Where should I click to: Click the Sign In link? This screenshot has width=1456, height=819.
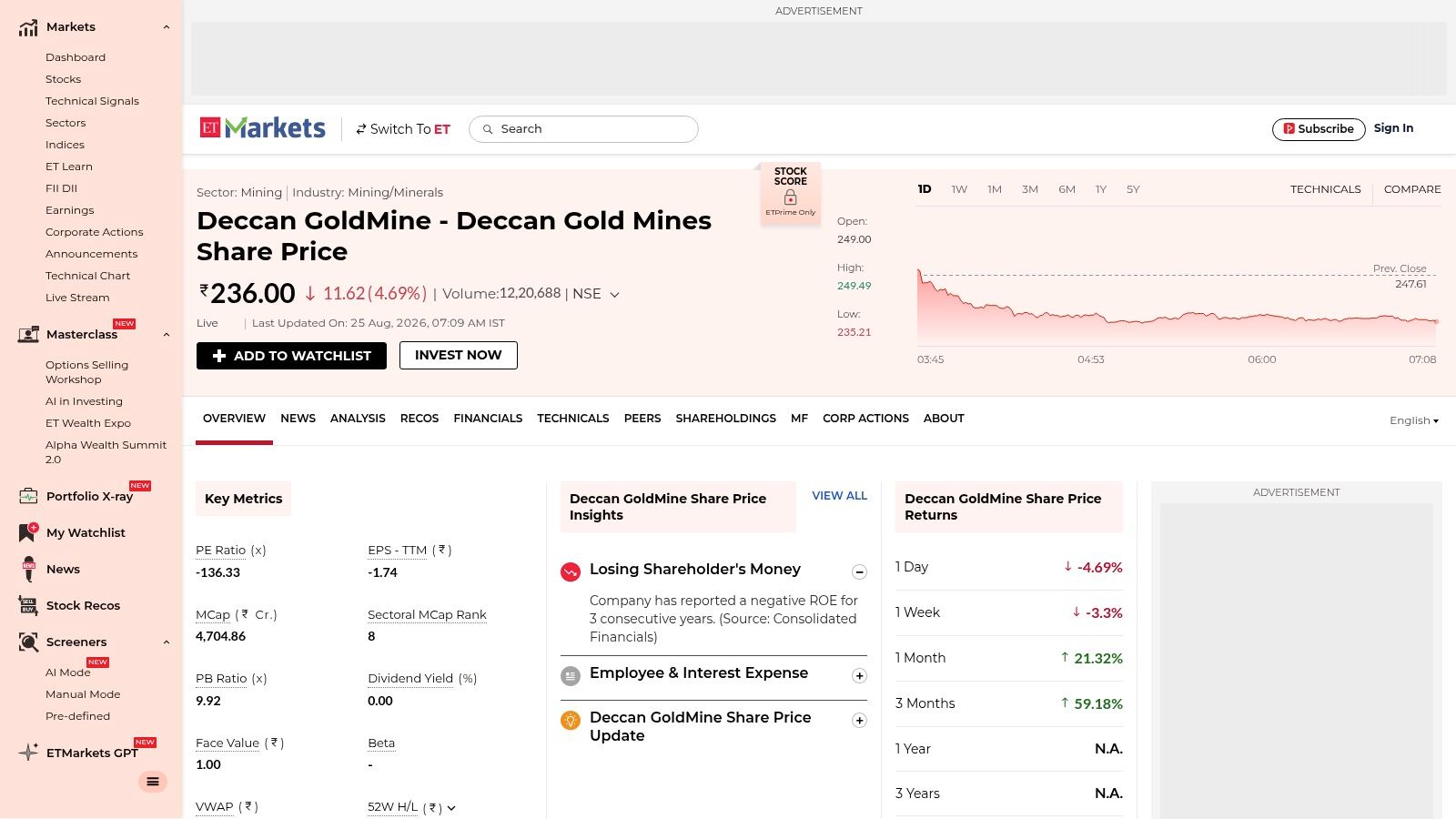(x=1393, y=128)
